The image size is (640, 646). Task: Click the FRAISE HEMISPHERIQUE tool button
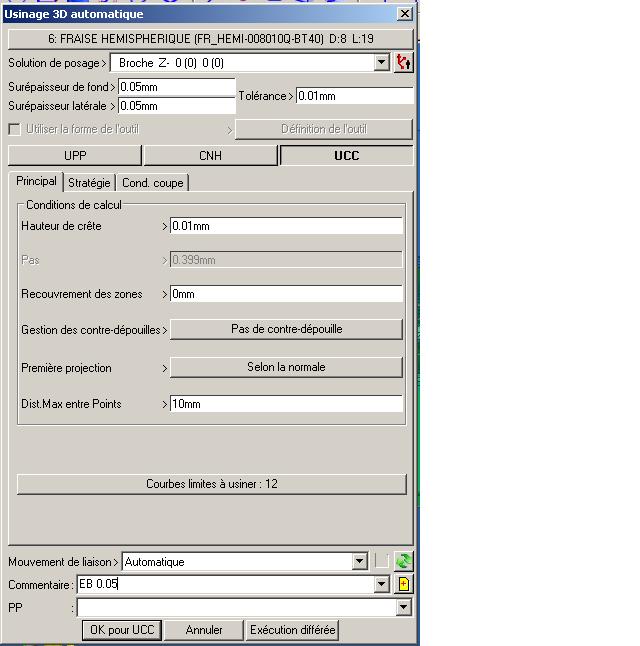coord(211,39)
